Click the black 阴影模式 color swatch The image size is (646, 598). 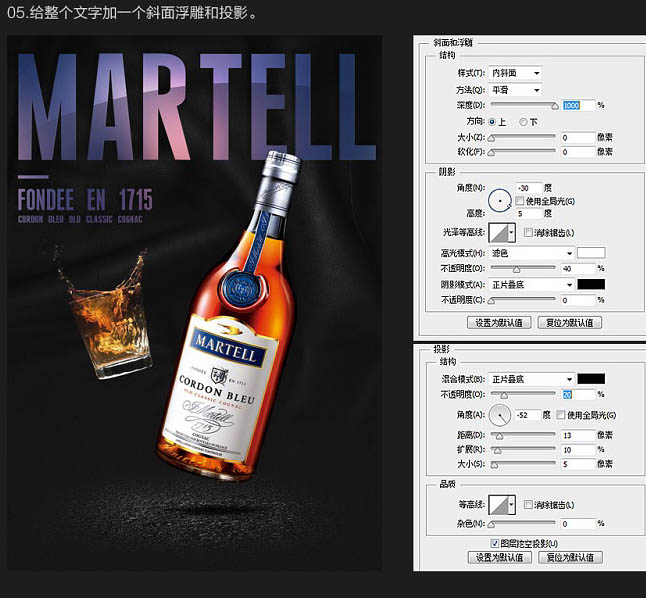pos(591,284)
